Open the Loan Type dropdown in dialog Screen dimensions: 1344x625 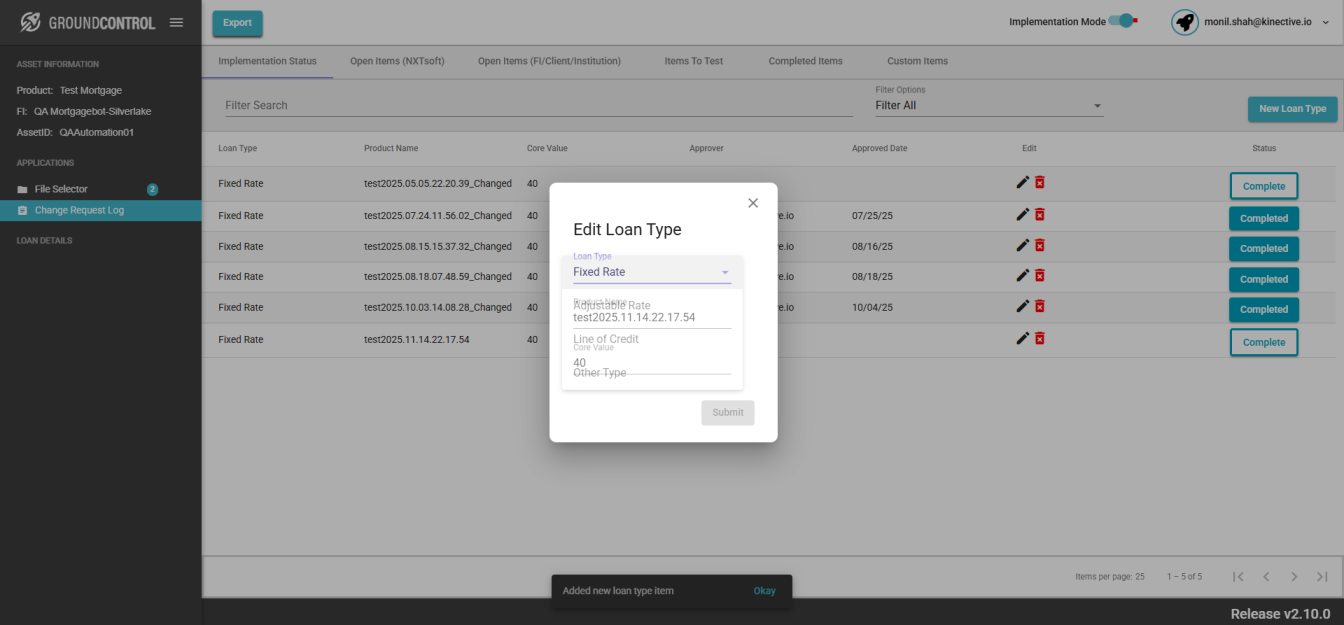tap(652, 271)
